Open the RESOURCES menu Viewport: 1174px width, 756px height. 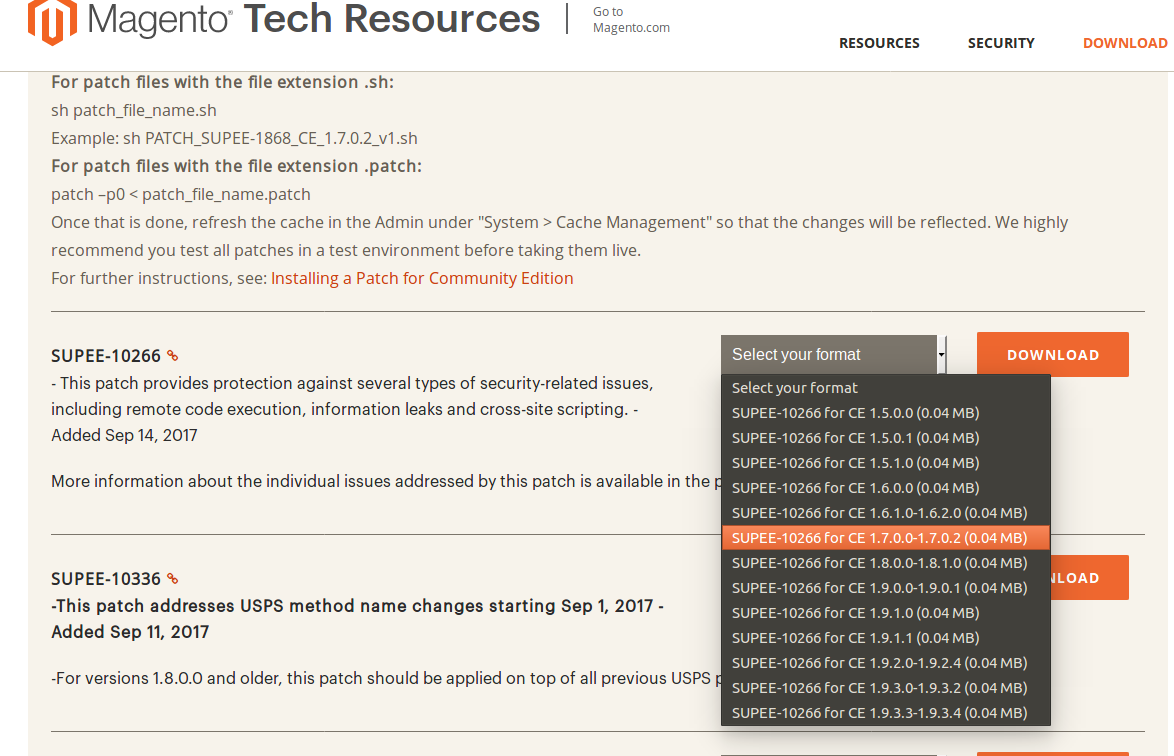tap(879, 43)
